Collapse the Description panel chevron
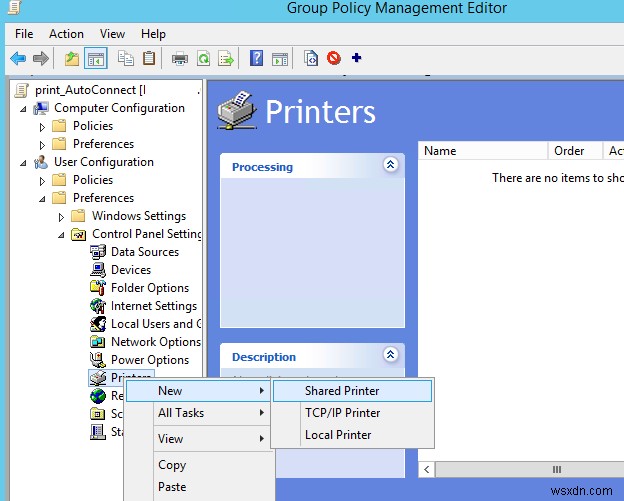The image size is (624, 501). pos(390,354)
